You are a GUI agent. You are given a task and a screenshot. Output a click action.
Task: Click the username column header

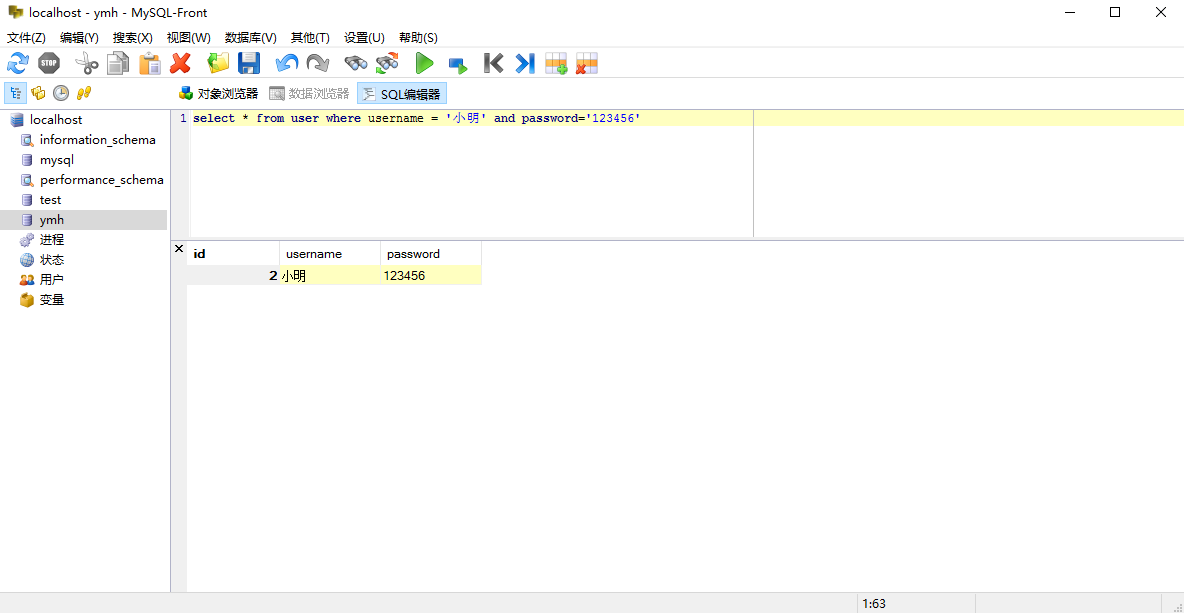tap(314, 254)
